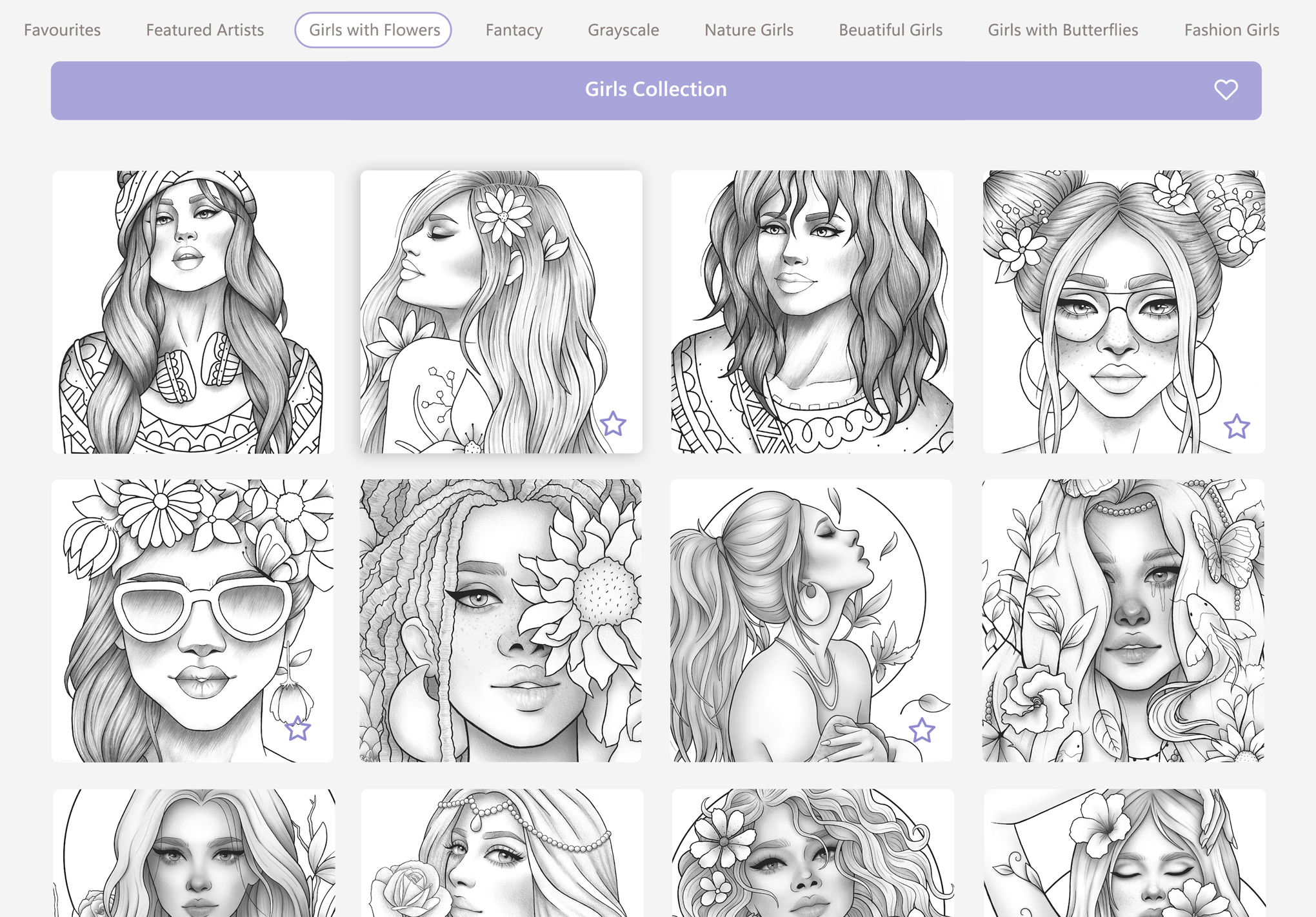Open the closed-eyes girl with hibiscus flower
Image resolution: width=1316 pixels, height=917 pixels.
[x=1124, y=853]
